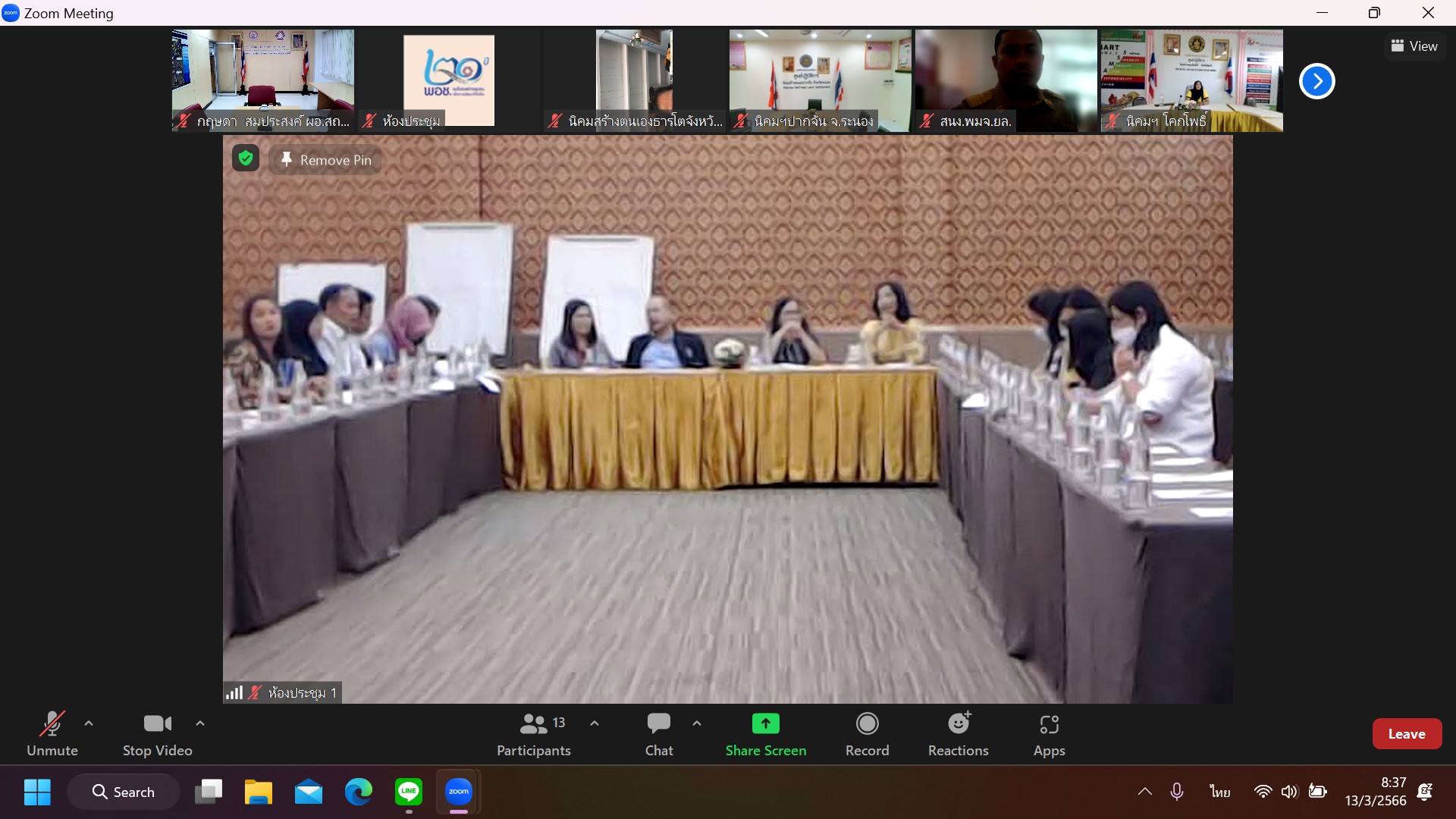Image resolution: width=1456 pixels, height=819 pixels.
Task: Click the green encryption shield icon
Action: [245, 158]
